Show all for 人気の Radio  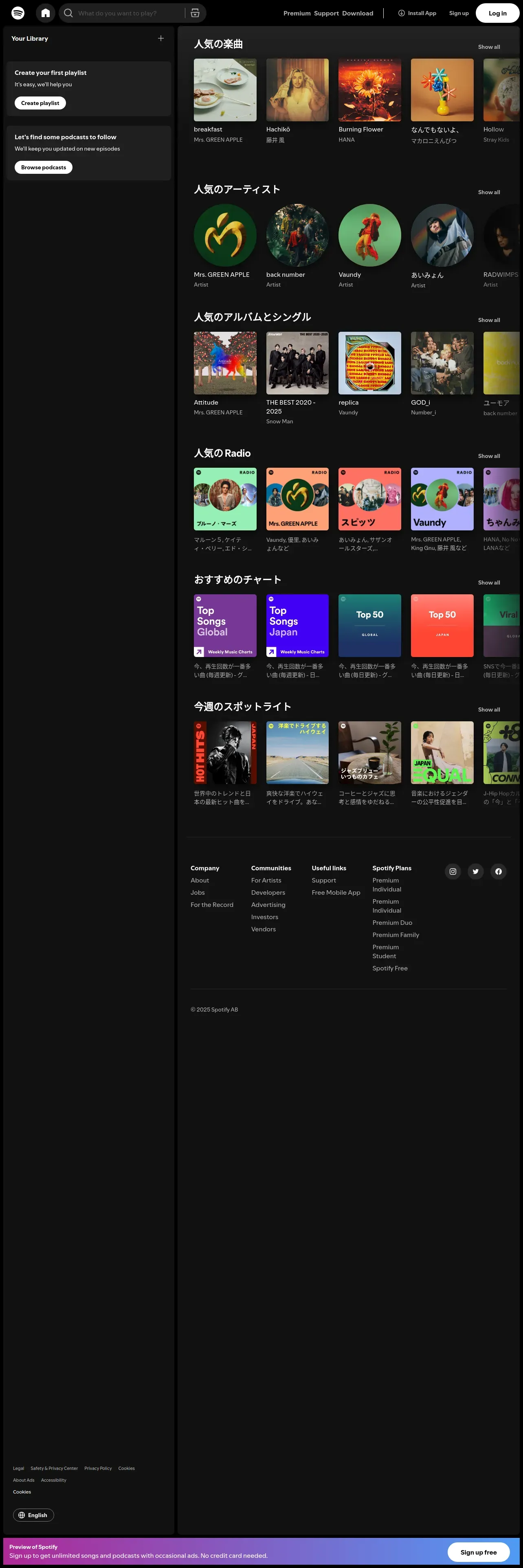click(489, 456)
